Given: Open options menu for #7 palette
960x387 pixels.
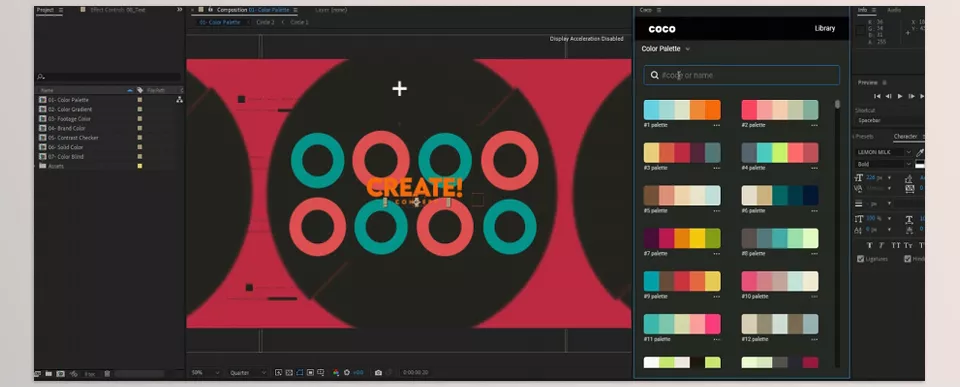Looking at the screenshot, I should click(716, 254).
